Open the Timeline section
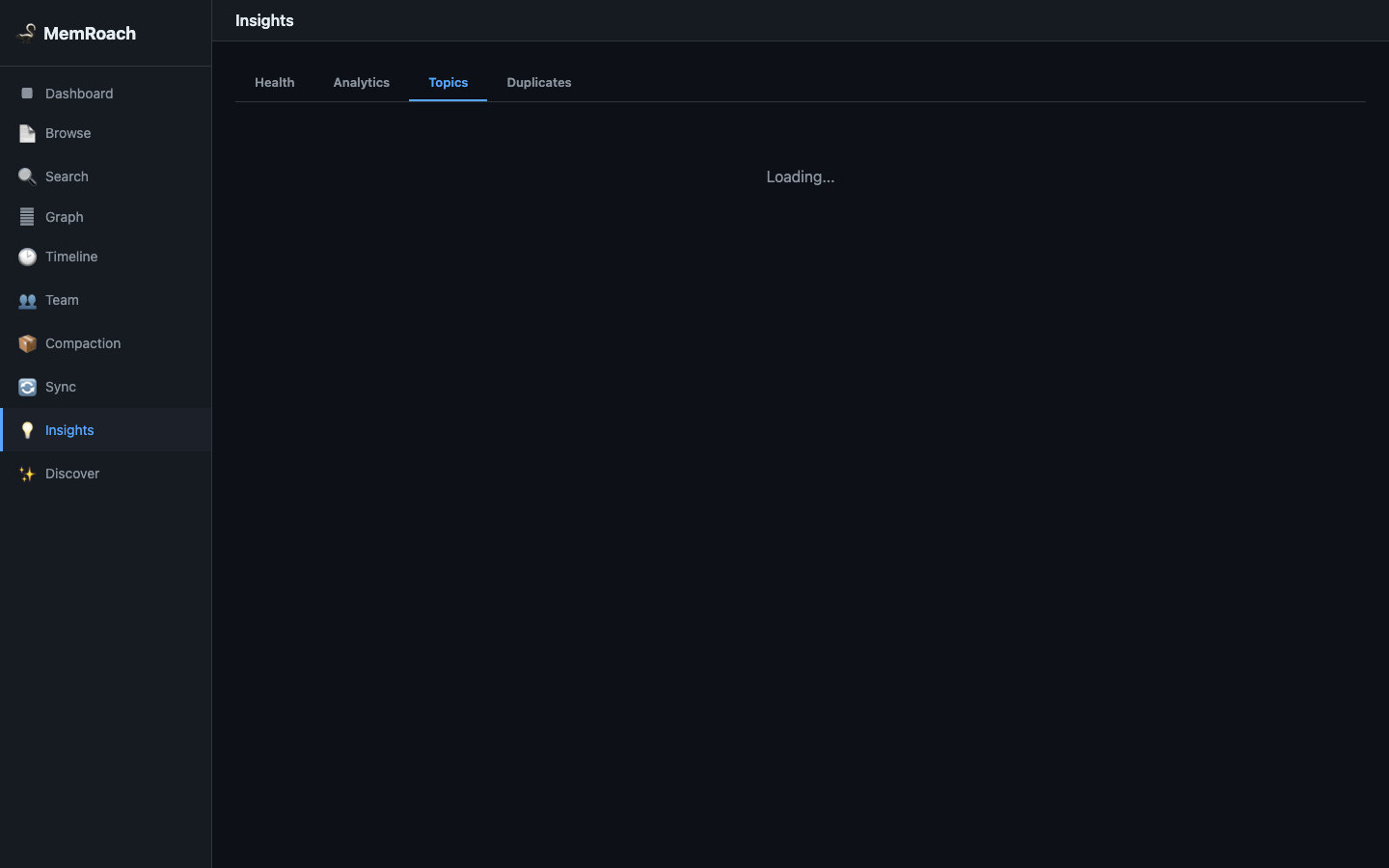1389x868 pixels. pyautogui.click(x=71, y=257)
